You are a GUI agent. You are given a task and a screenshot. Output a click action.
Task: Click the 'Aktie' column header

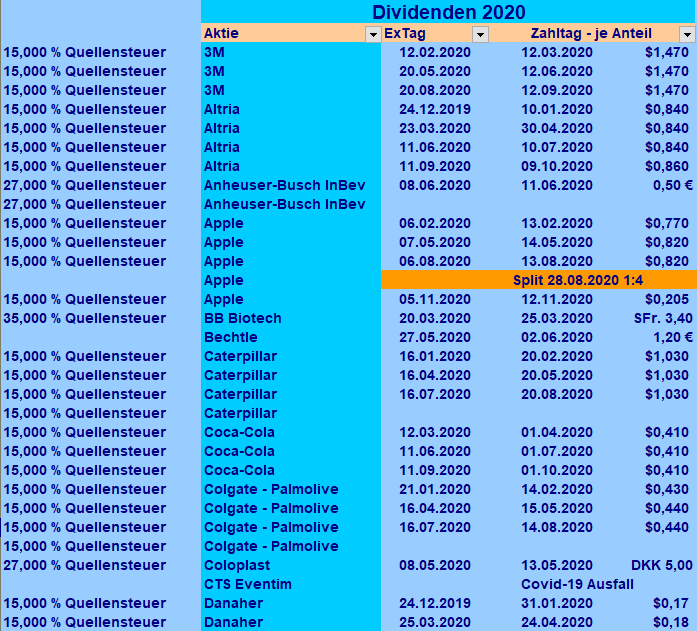221,33
